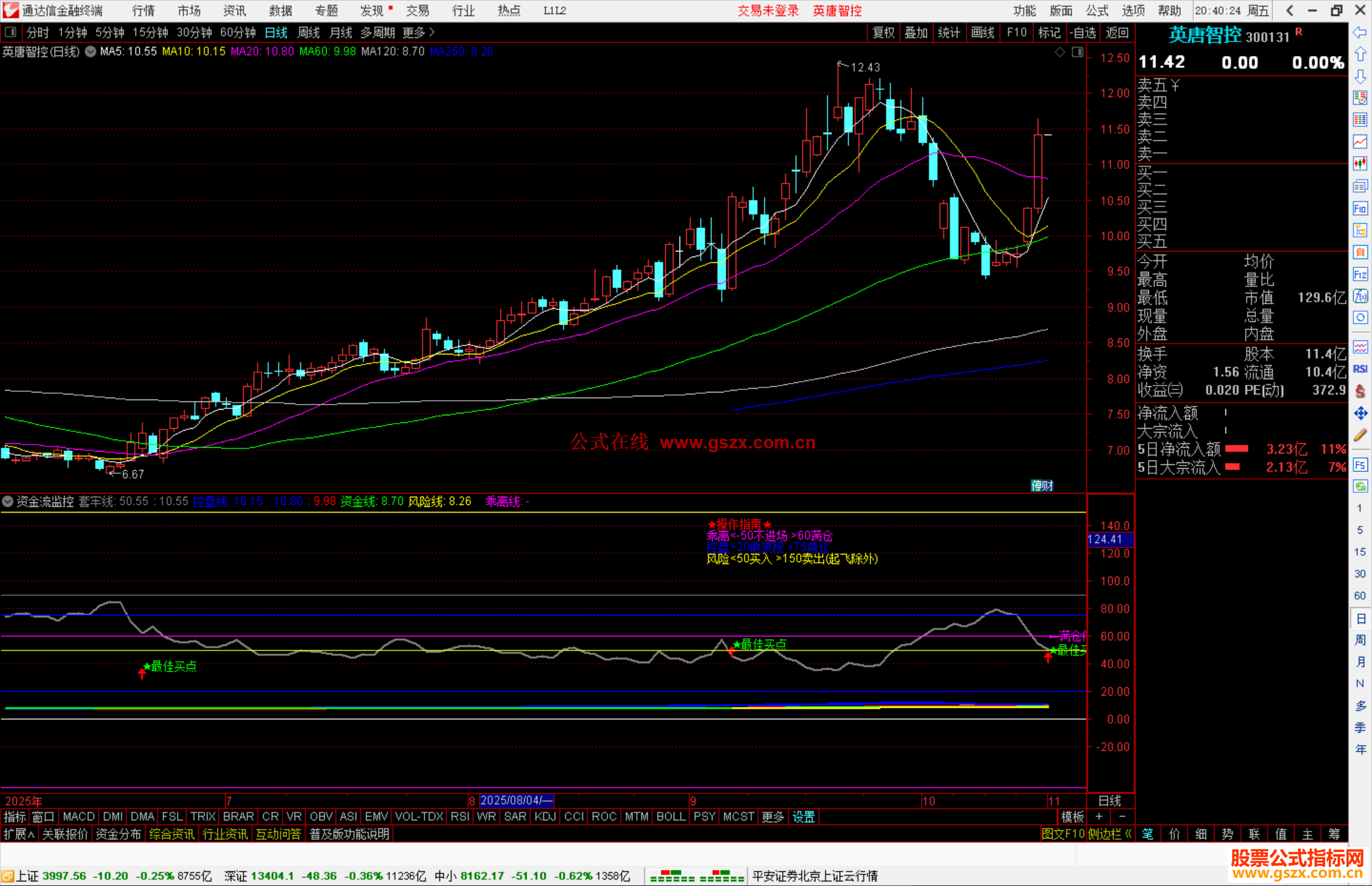Open the F10 info sidebar icon
1372x886 pixels.
click(x=1360, y=208)
